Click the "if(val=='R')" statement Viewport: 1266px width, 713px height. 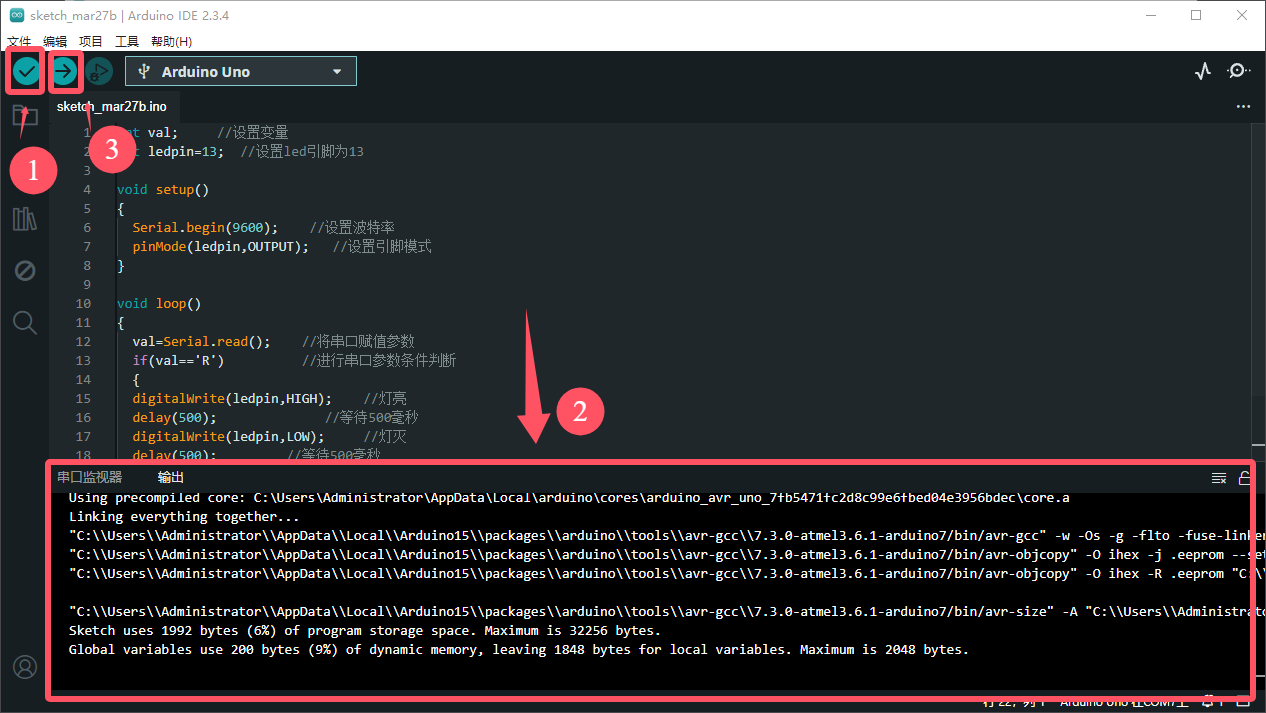point(179,360)
